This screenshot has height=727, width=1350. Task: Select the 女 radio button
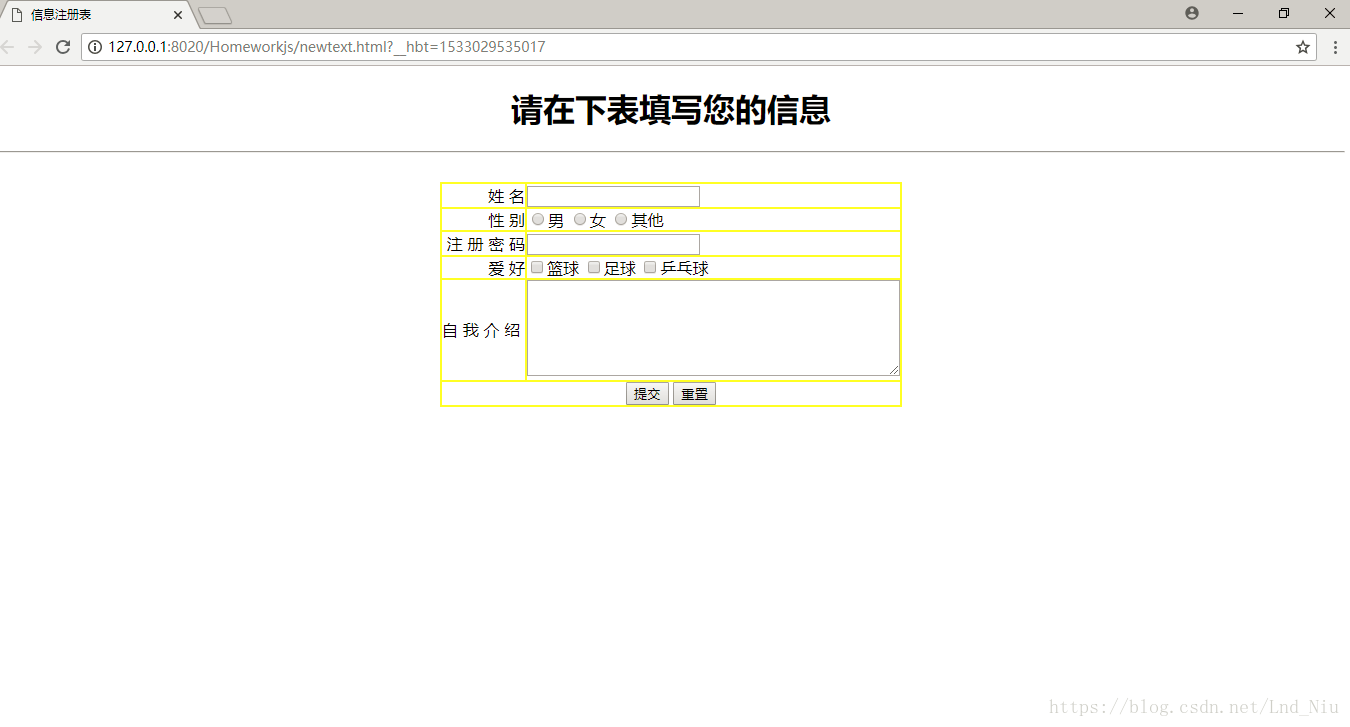[x=580, y=219]
